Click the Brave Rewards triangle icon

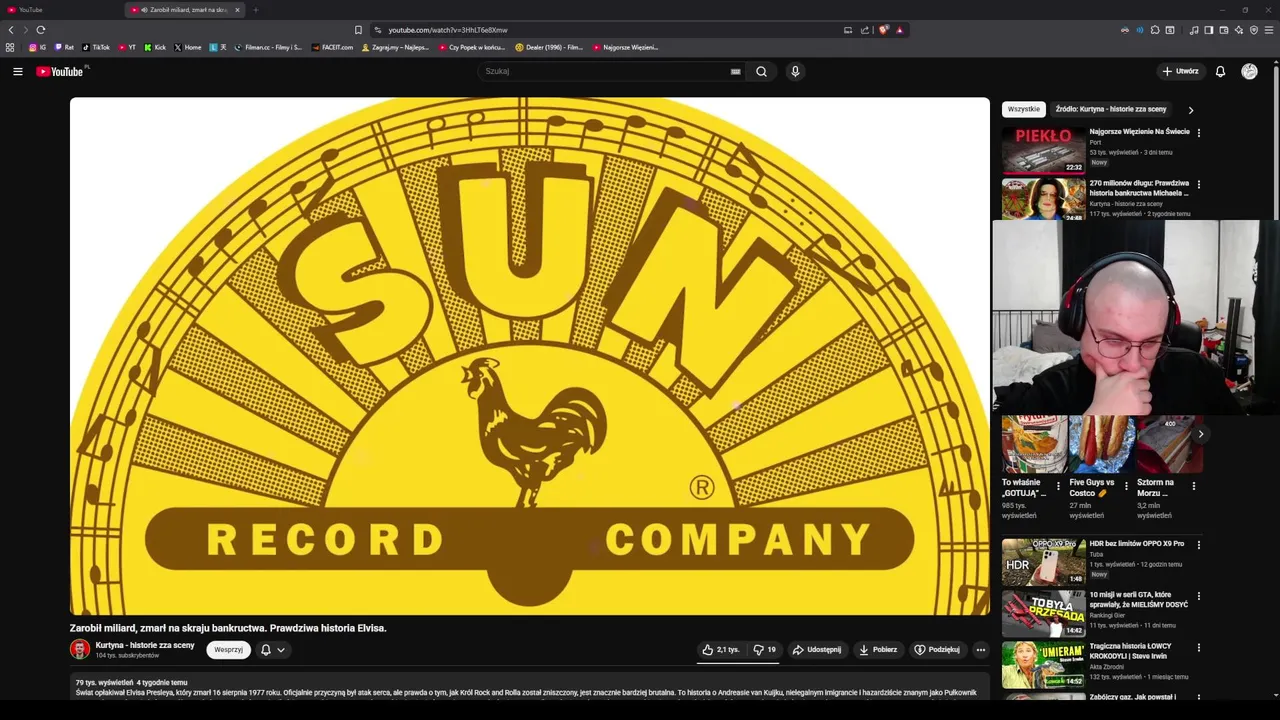point(899,30)
